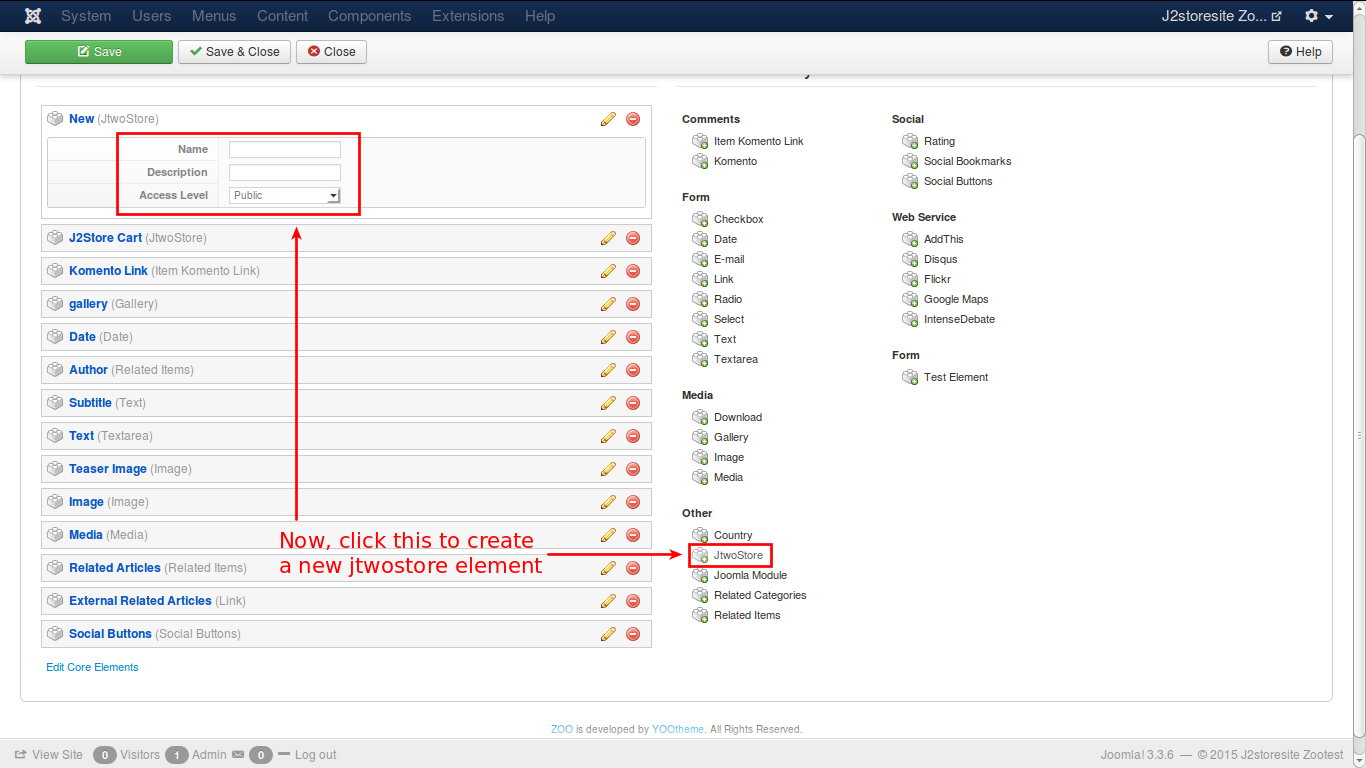Open the Extensions menu

[x=468, y=16]
